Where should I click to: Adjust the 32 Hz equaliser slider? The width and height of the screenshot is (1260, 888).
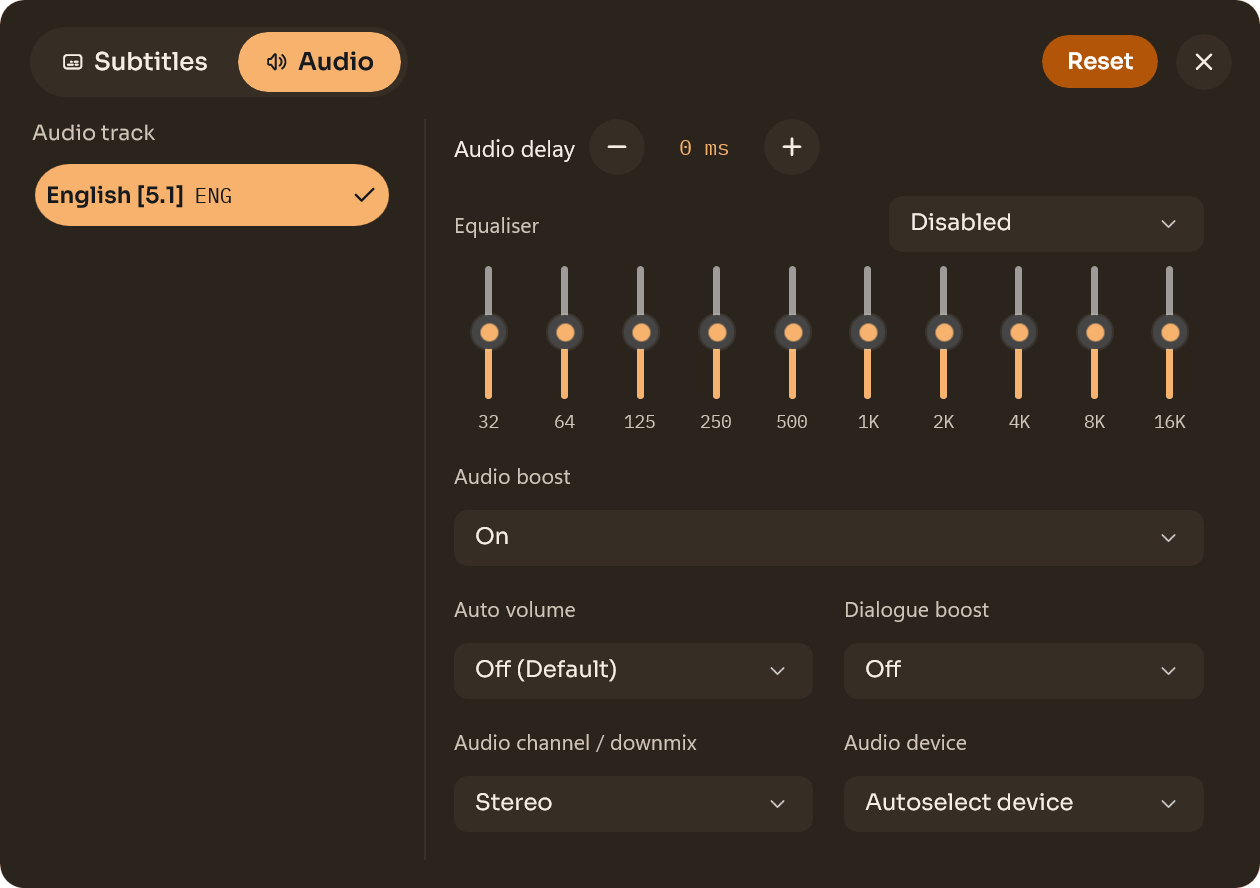point(489,332)
